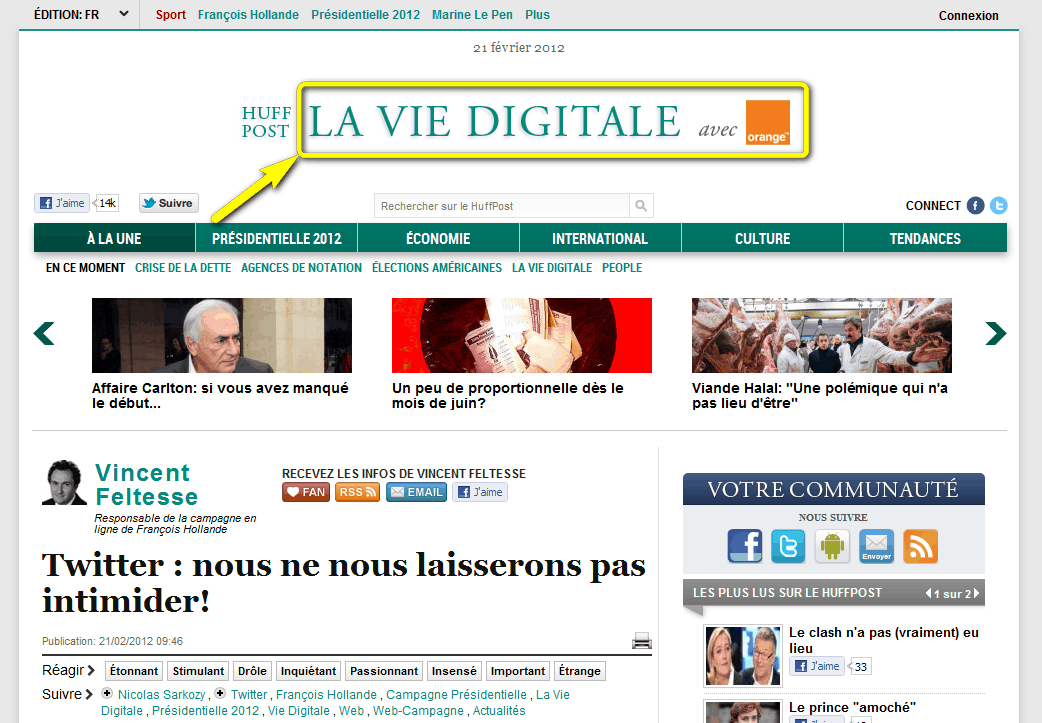Open the Affaire Carlton story thumbnail
The image size is (1042, 723).
coord(222,335)
